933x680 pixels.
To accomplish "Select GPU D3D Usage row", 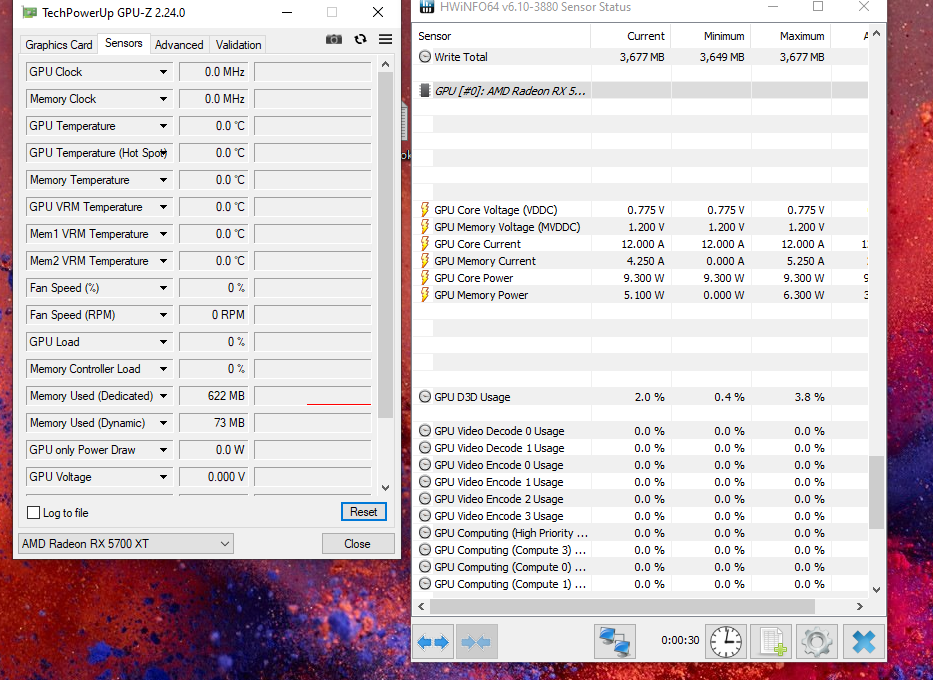I will click(x=640, y=397).
